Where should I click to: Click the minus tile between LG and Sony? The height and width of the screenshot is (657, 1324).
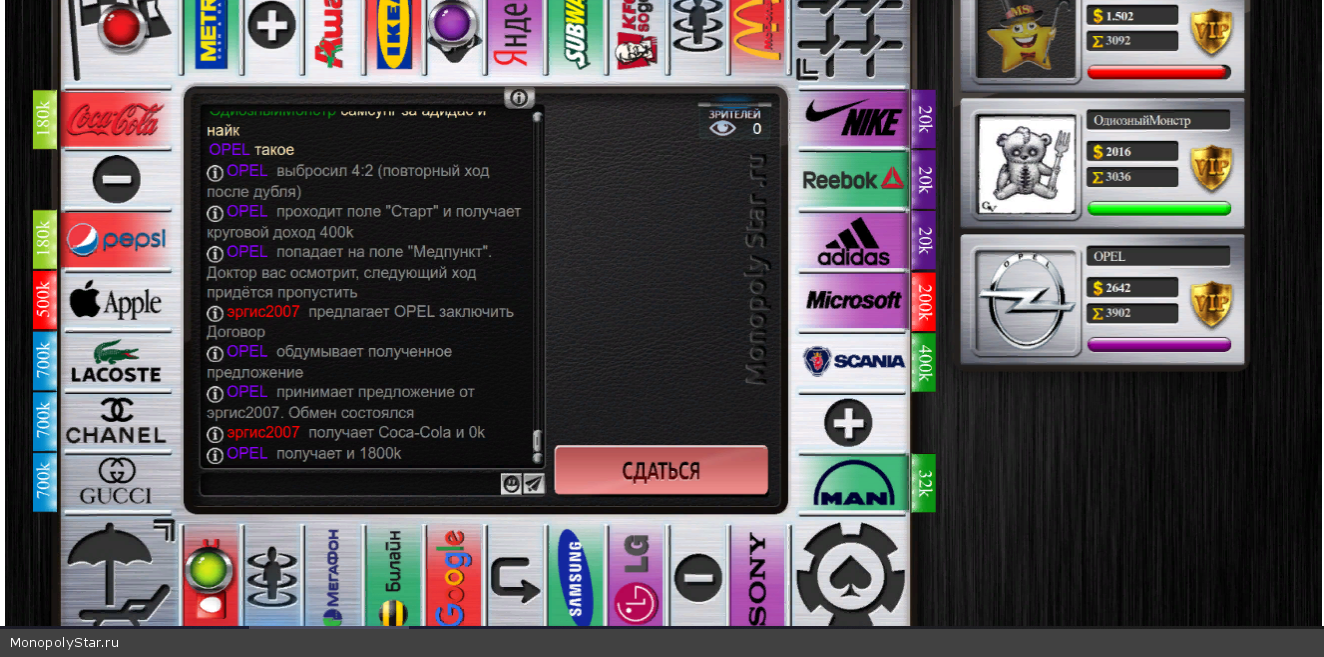pos(698,576)
